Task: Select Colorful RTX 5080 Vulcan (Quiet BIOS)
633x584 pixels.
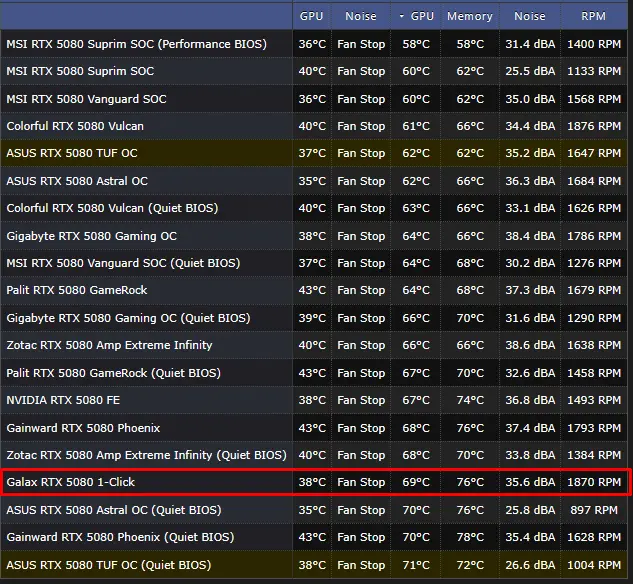Action: tap(112, 208)
